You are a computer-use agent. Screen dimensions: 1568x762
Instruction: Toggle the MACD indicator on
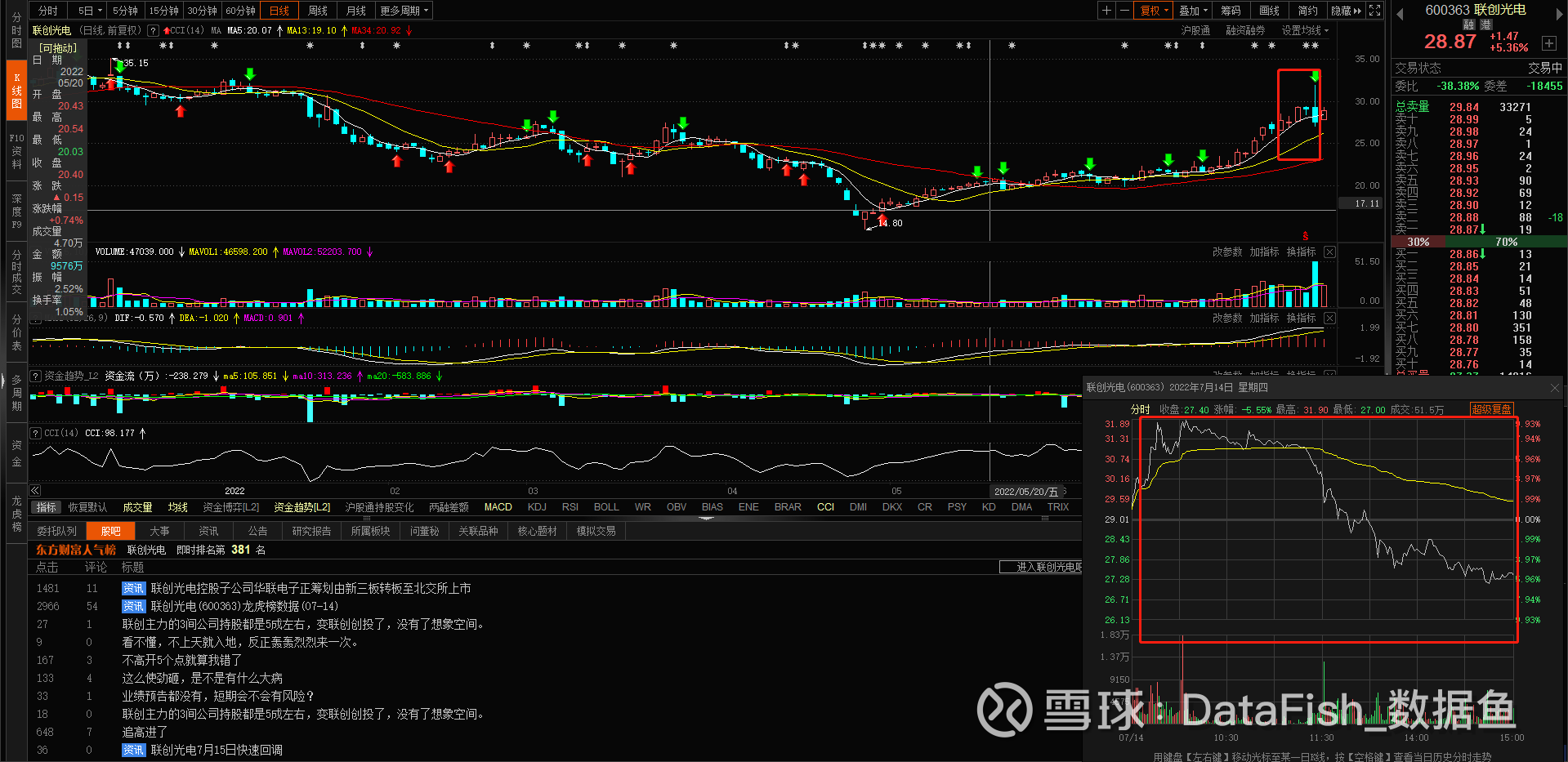tap(498, 507)
